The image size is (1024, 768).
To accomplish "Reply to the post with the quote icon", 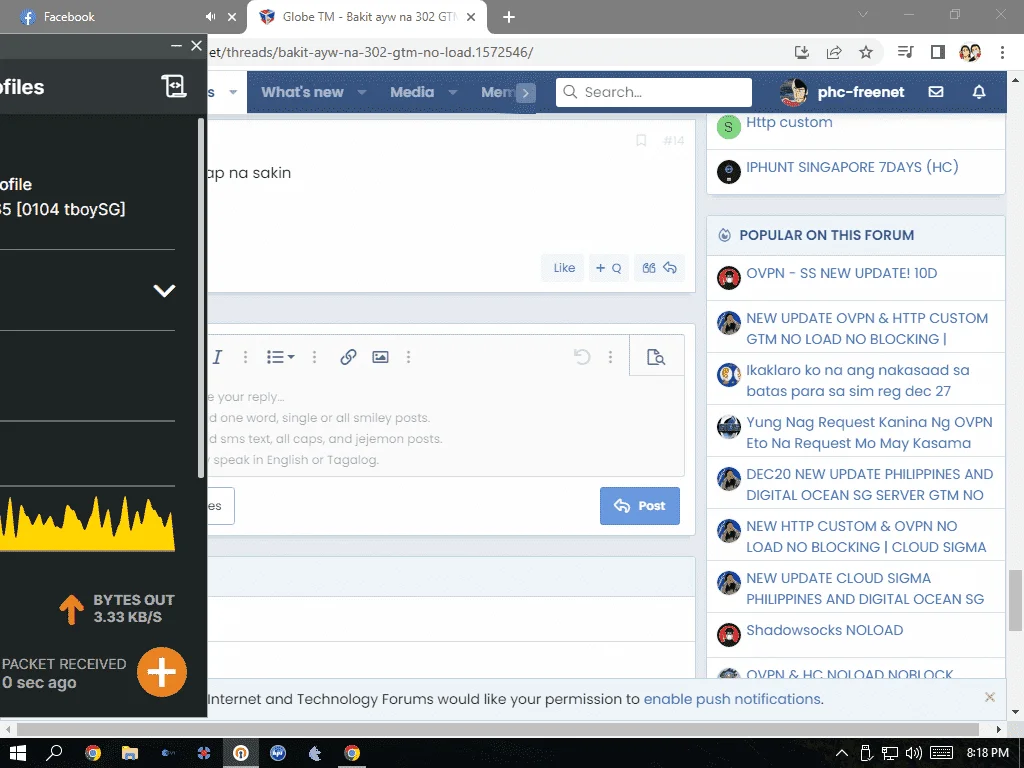I will (660, 268).
